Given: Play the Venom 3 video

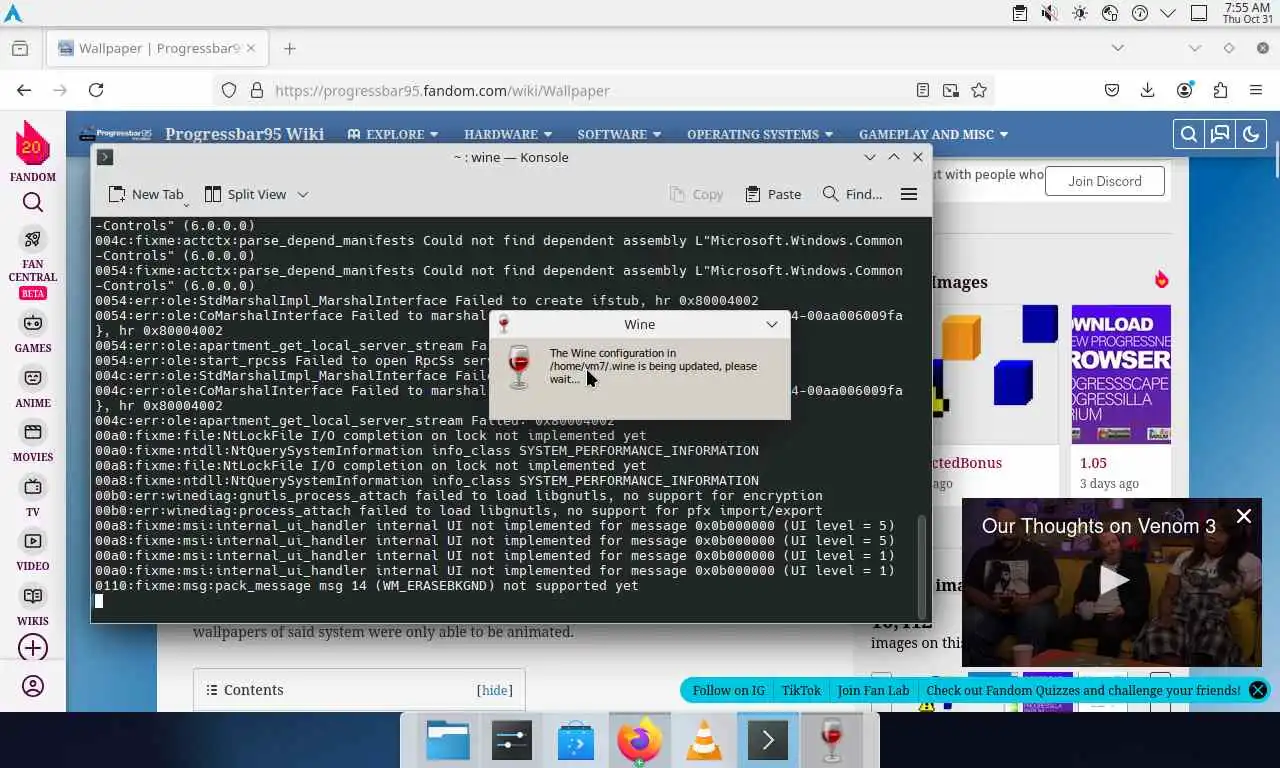Looking at the screenshot, I should (1112, 581).
